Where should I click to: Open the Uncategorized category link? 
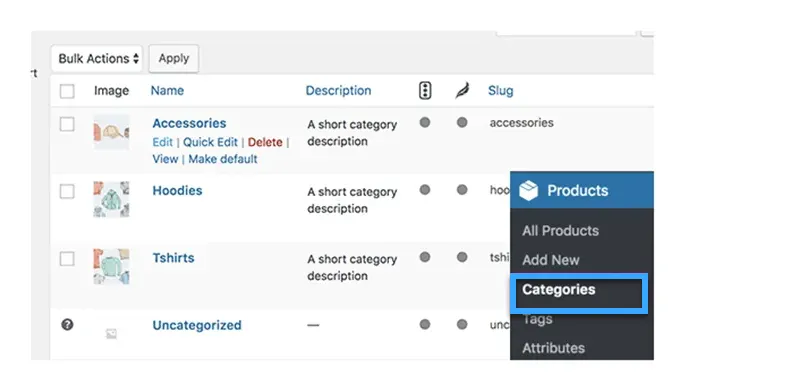coord(197,325)
